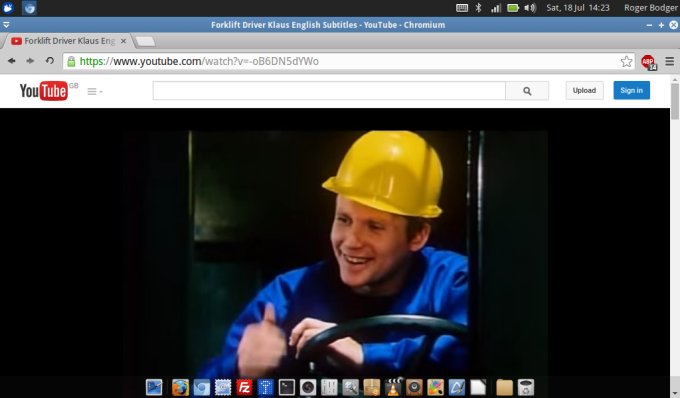Select the Chromium window in the panel
This screenshot has width=680, height=398.
click(x=29, y=7)
